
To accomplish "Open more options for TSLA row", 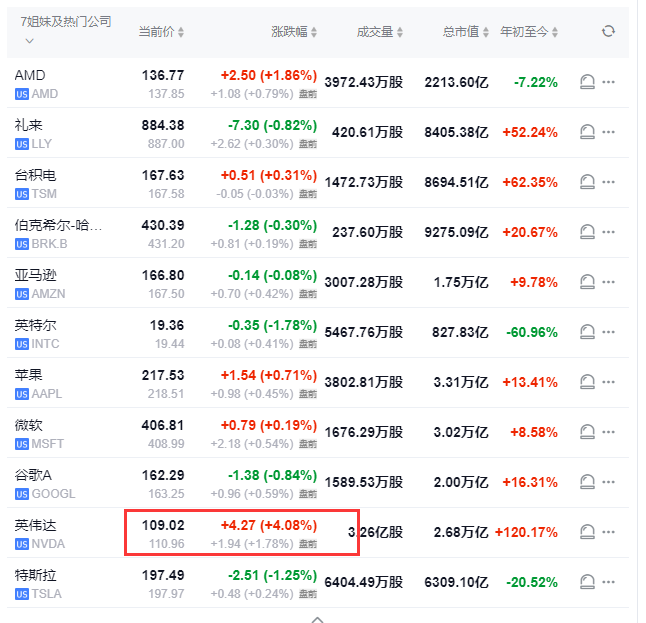I will [608, 582].
